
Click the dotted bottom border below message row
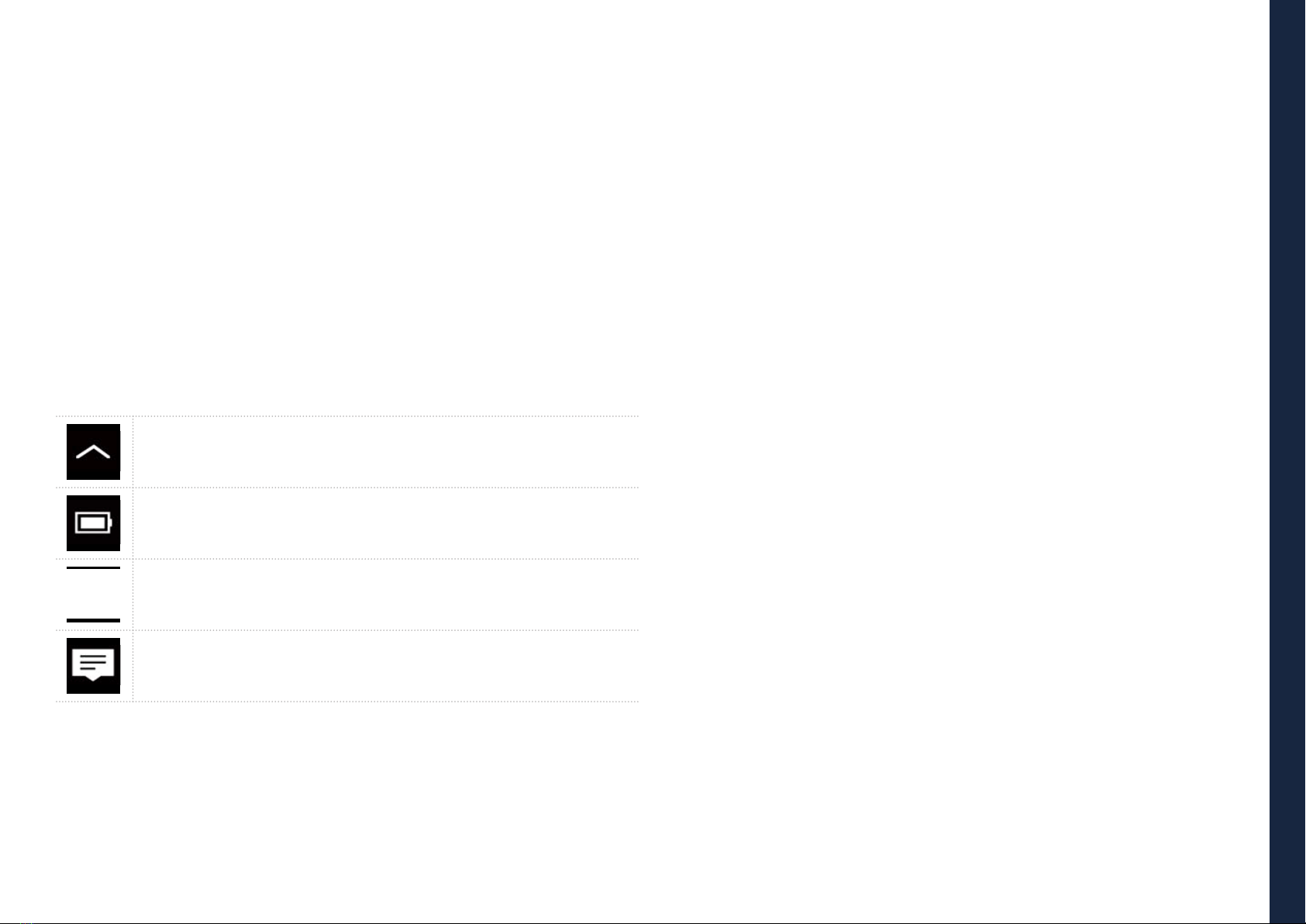347,702
